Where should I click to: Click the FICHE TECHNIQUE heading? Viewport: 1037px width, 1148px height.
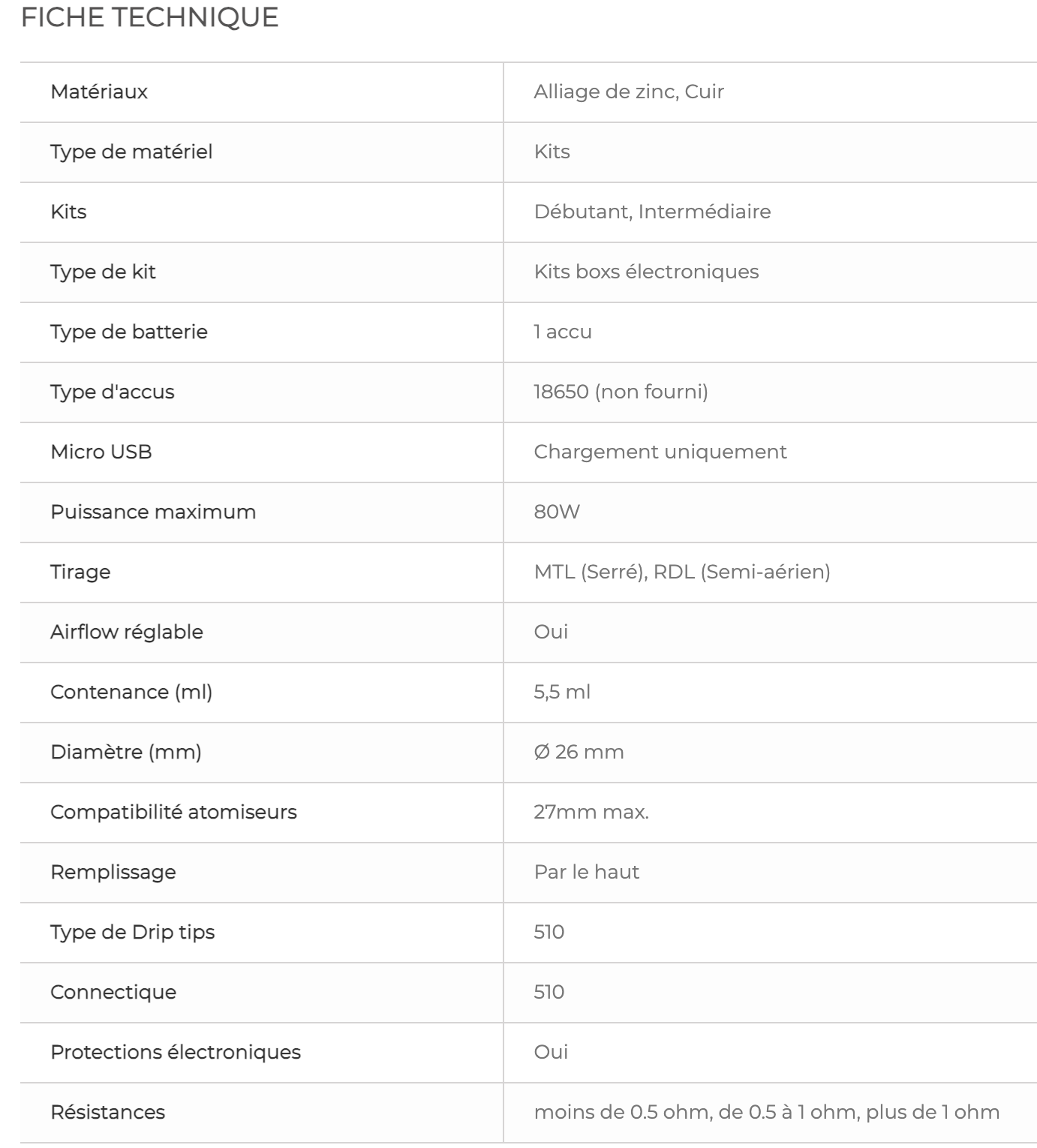tap(149, 17)
